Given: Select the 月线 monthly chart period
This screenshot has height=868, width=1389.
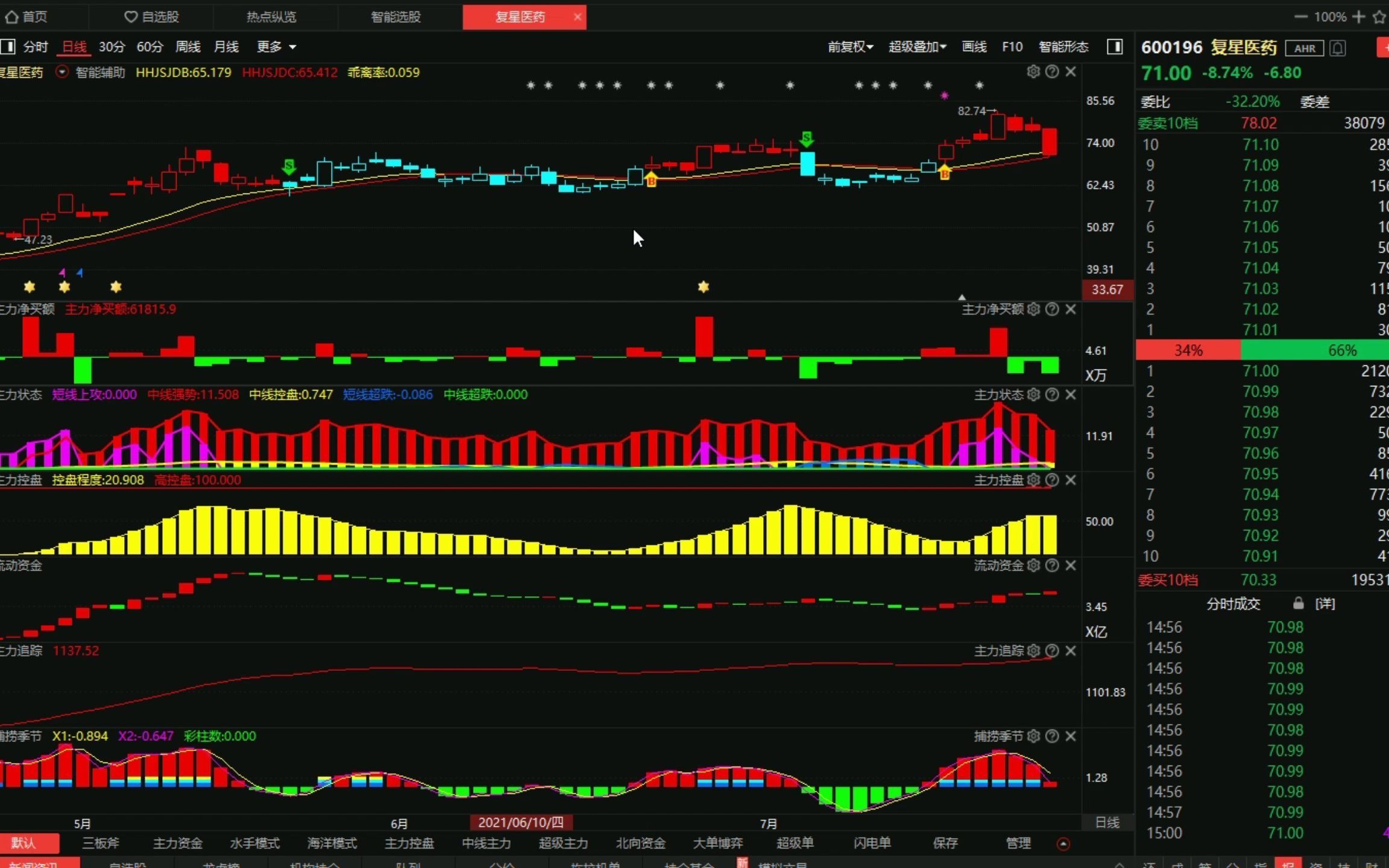Looking at the screenshot, I should click(226, 46).
